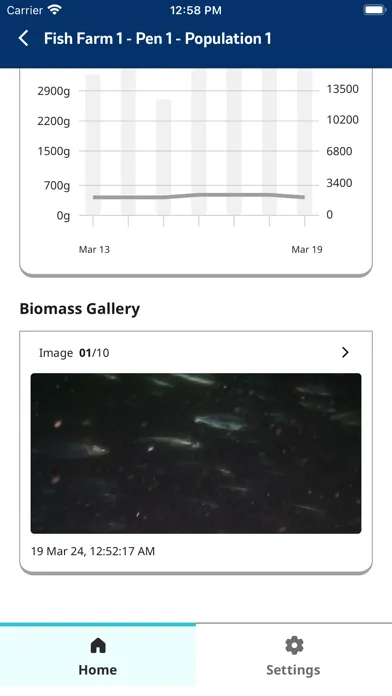
Task: Open the fish biomass gallery image
Action: pos(196,453)
